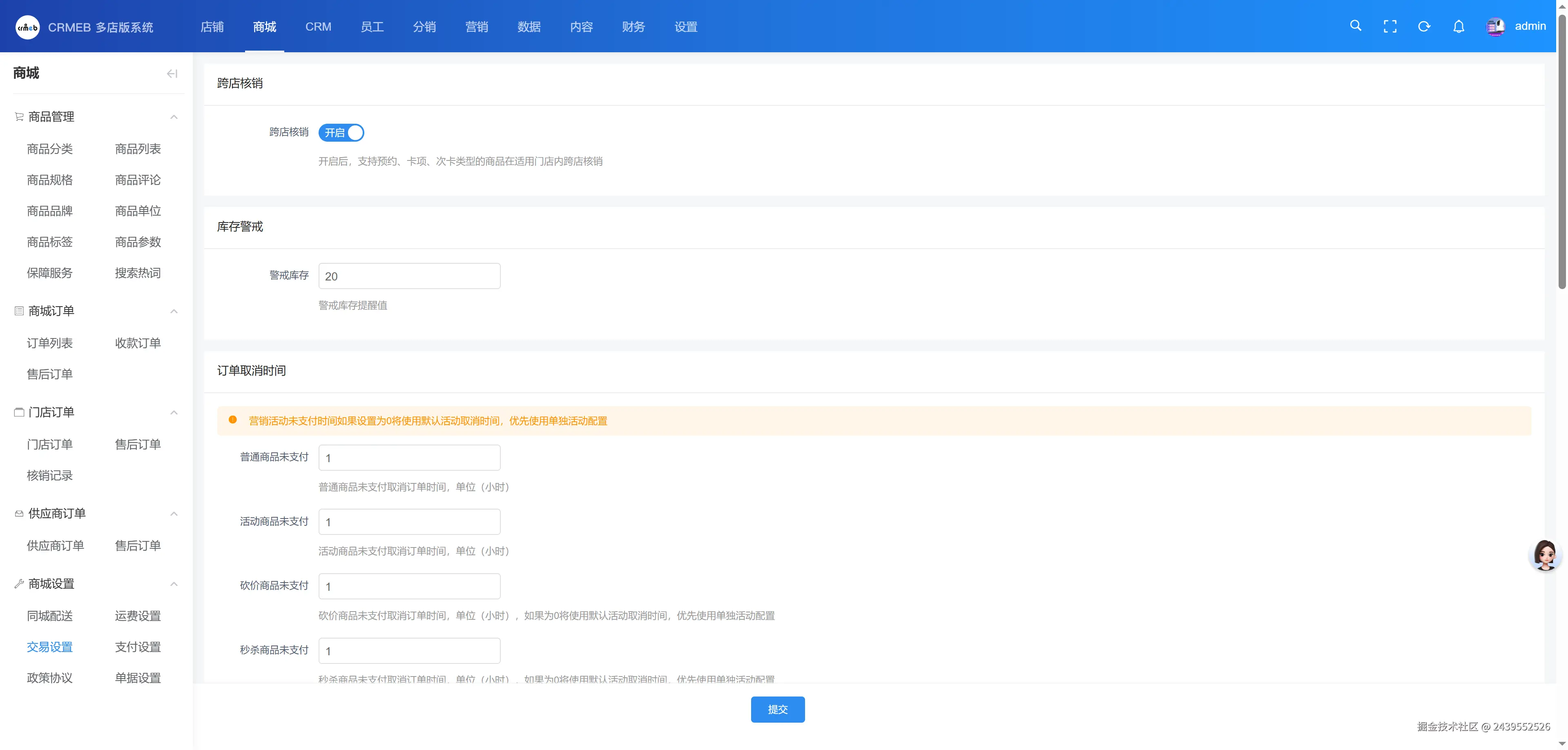Open the 财务 top menu
This screenshot has height=750, width=1568.
click(633, 27)
